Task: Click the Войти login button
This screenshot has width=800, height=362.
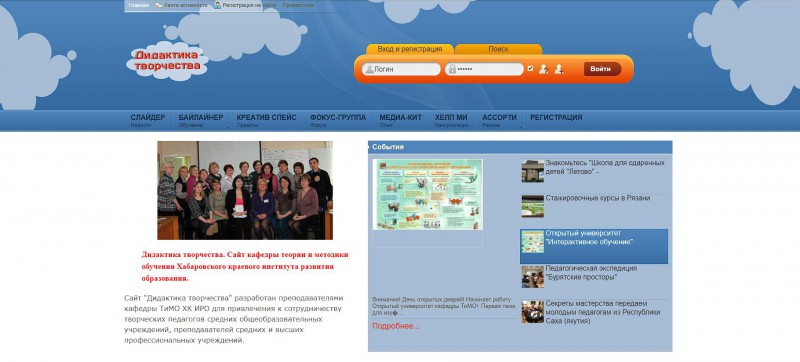Action: (x=602, y=69)
